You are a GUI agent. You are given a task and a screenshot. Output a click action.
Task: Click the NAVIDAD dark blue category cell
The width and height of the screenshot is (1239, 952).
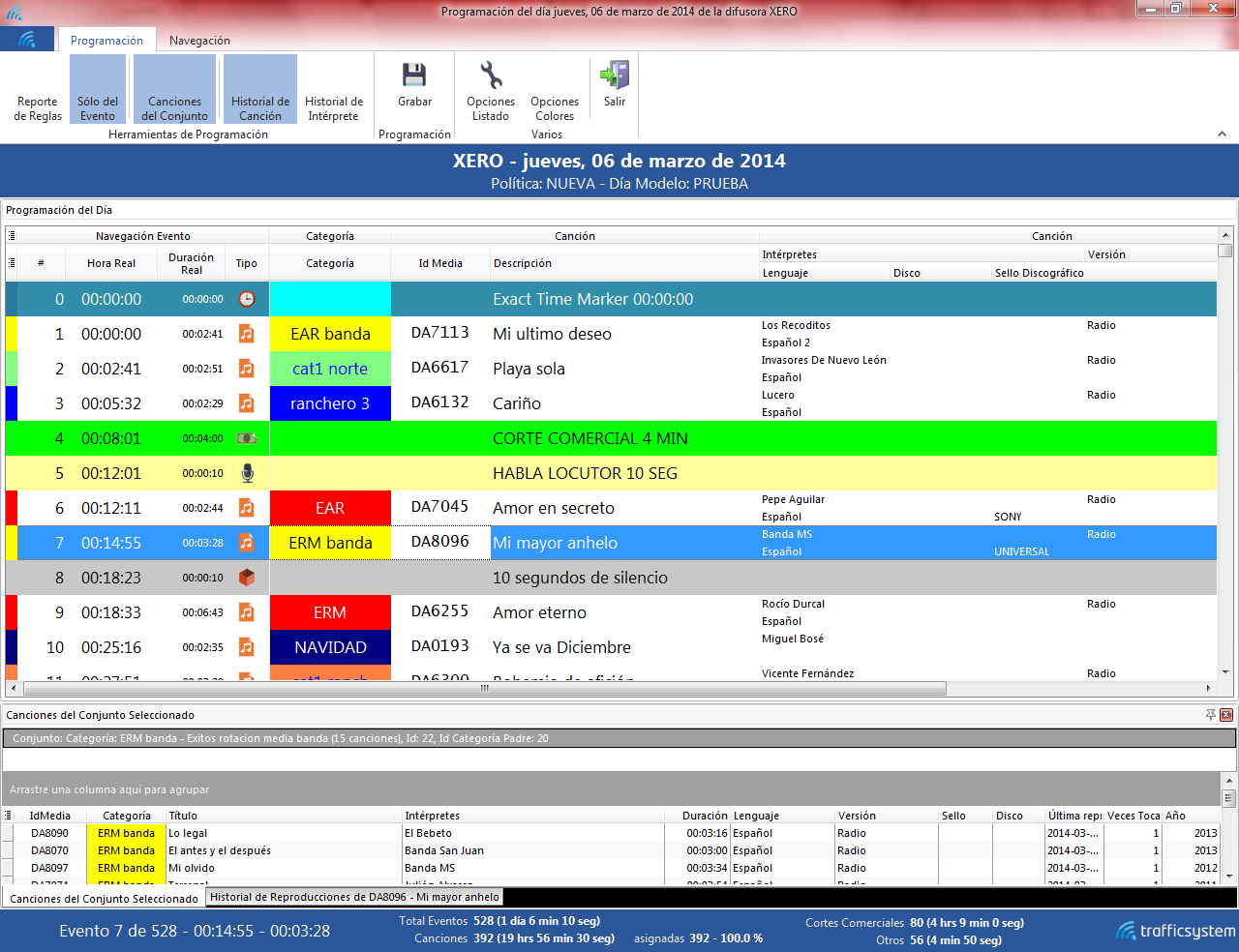pyautogui.click(x=330, y=647)
